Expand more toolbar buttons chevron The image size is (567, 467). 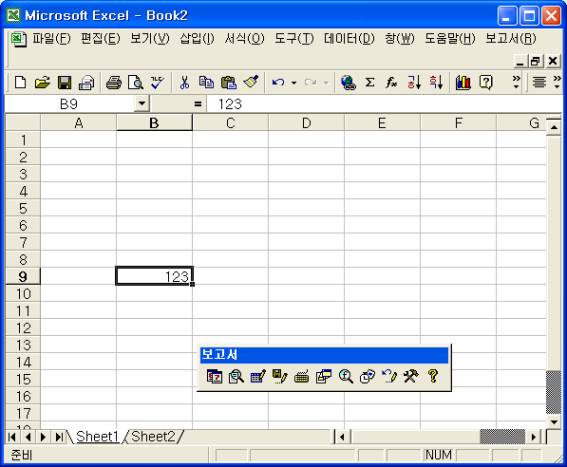pos(516,82)
